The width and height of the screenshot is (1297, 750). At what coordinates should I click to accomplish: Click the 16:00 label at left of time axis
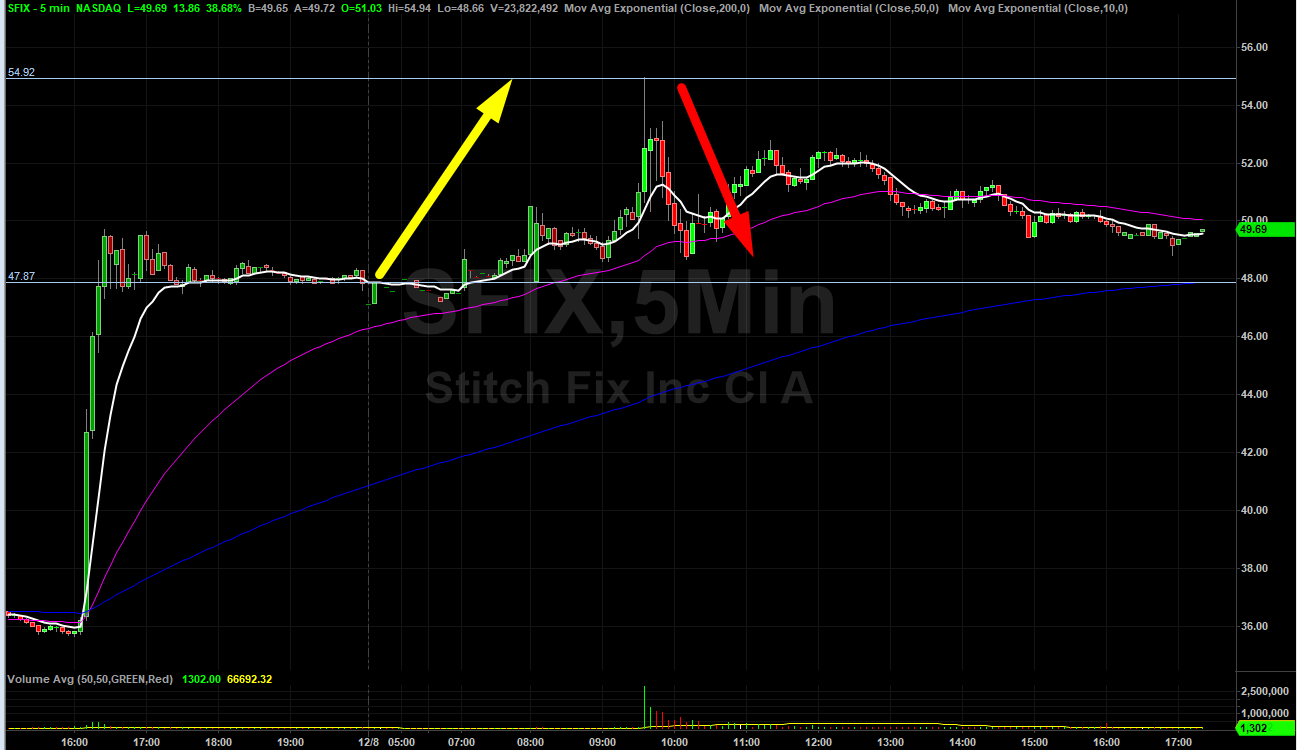(75, 743)
